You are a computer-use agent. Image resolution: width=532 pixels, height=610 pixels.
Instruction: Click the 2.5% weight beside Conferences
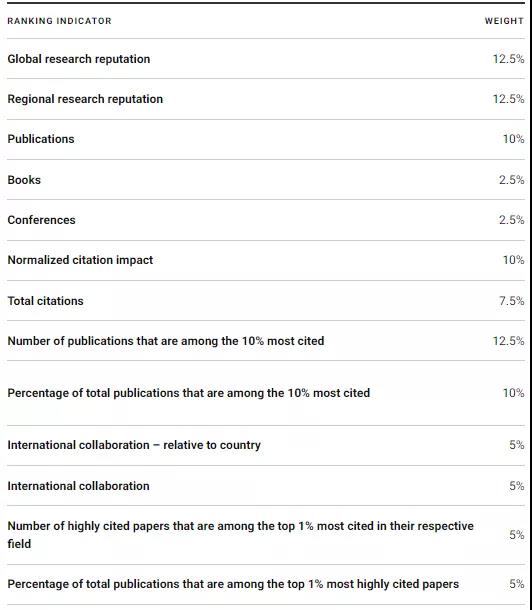511,220
